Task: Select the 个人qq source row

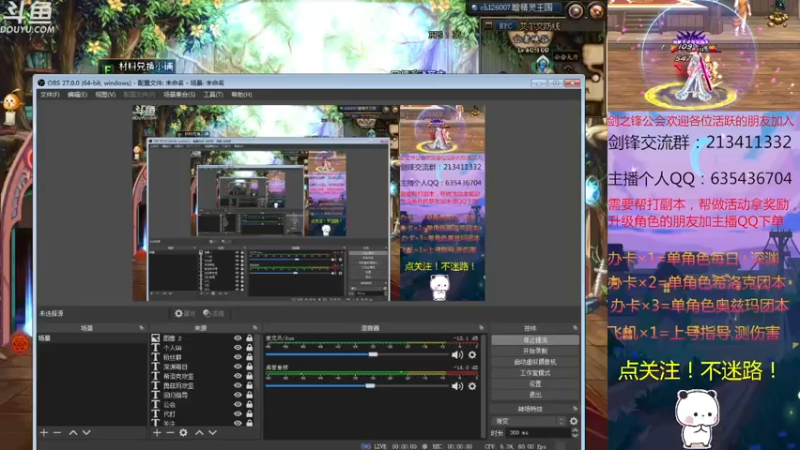Action: pyautogui.click(x=203, y=347)
